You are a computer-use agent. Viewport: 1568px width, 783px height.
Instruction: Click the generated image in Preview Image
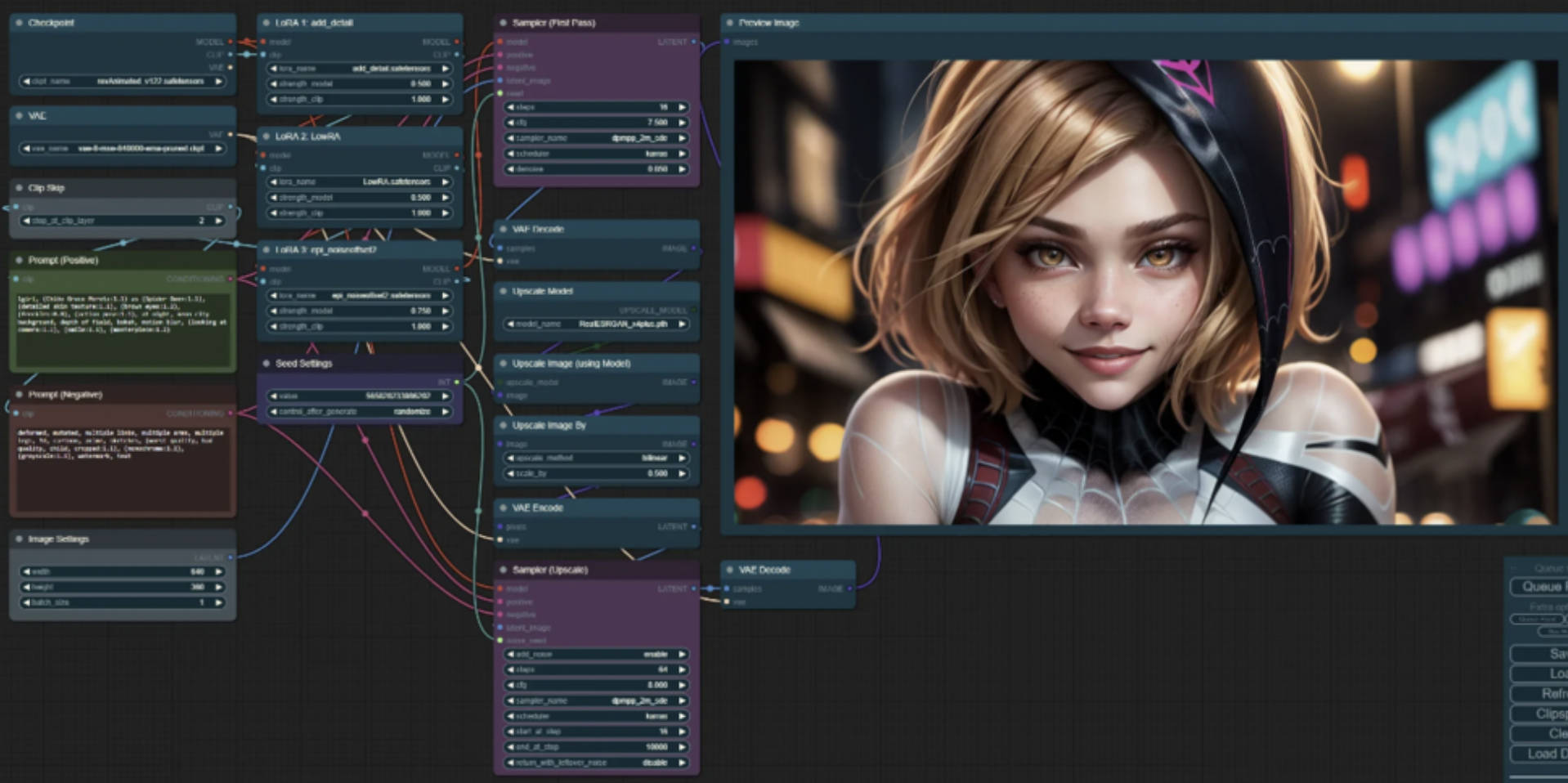pos(1145,292)
